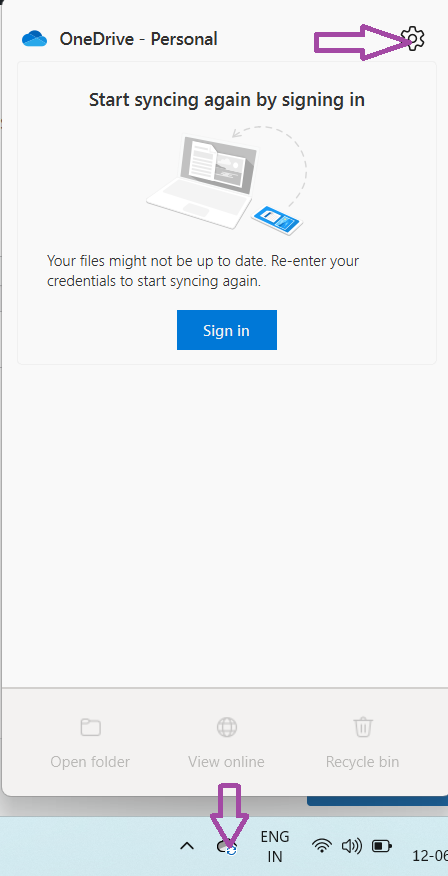
Task: Open the date display in taskbar
Action: pos(430,855)
